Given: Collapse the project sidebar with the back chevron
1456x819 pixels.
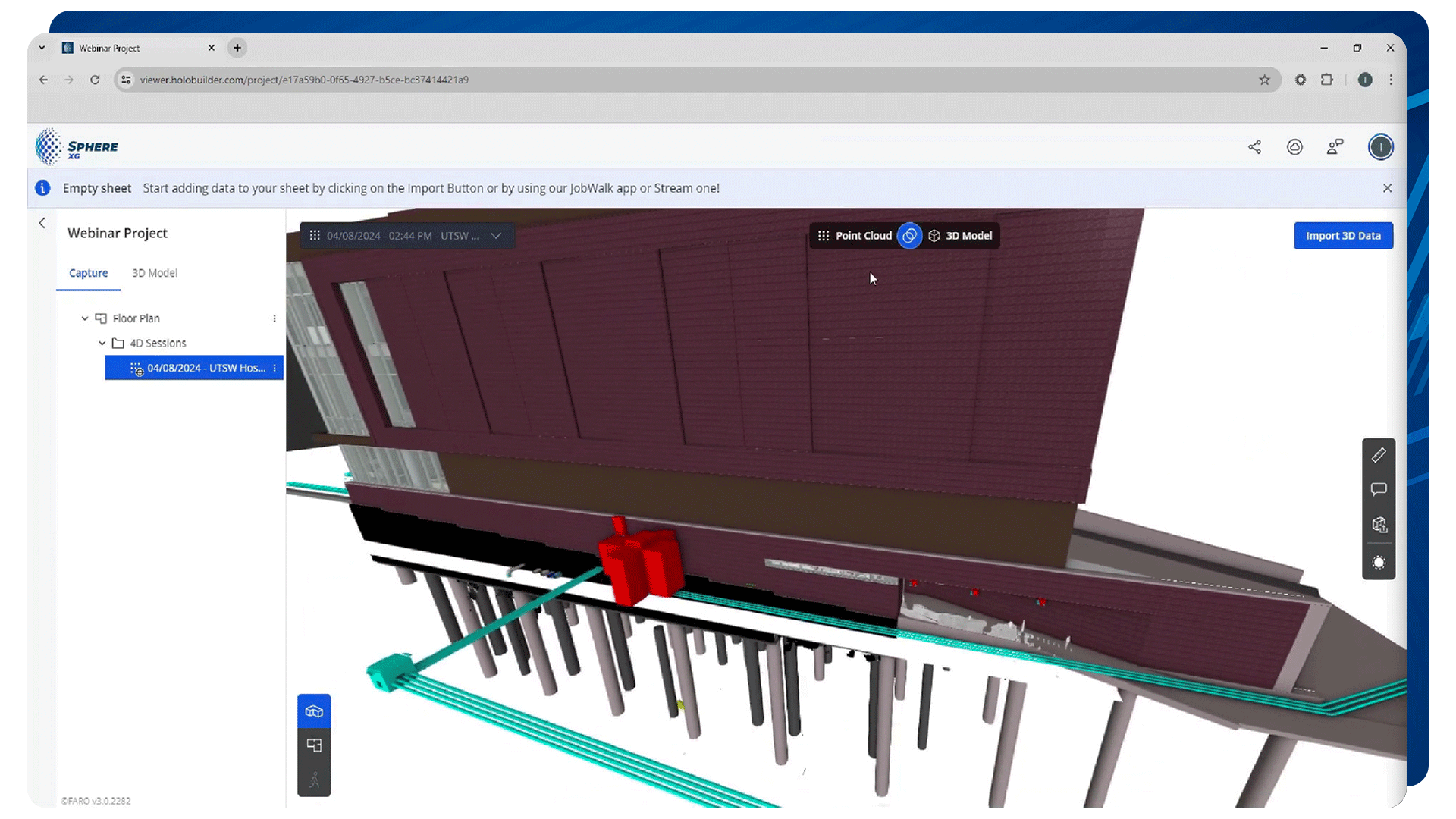Looking at the screenshot, I should [x=42, y=223].
